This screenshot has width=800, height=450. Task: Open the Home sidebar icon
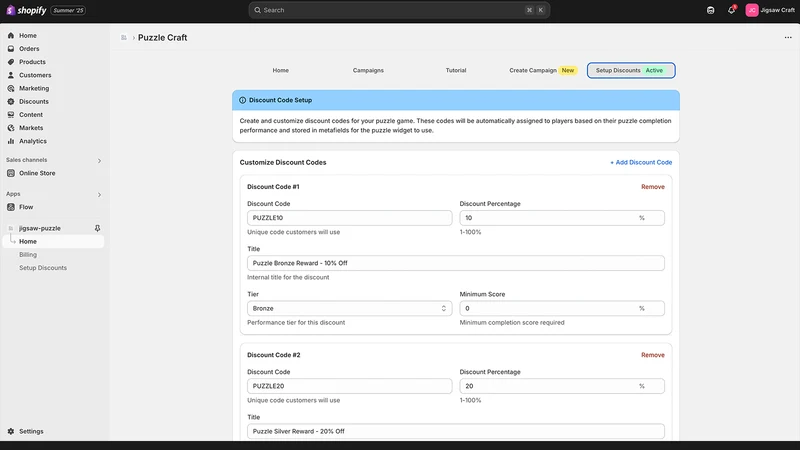click(11, 36)
